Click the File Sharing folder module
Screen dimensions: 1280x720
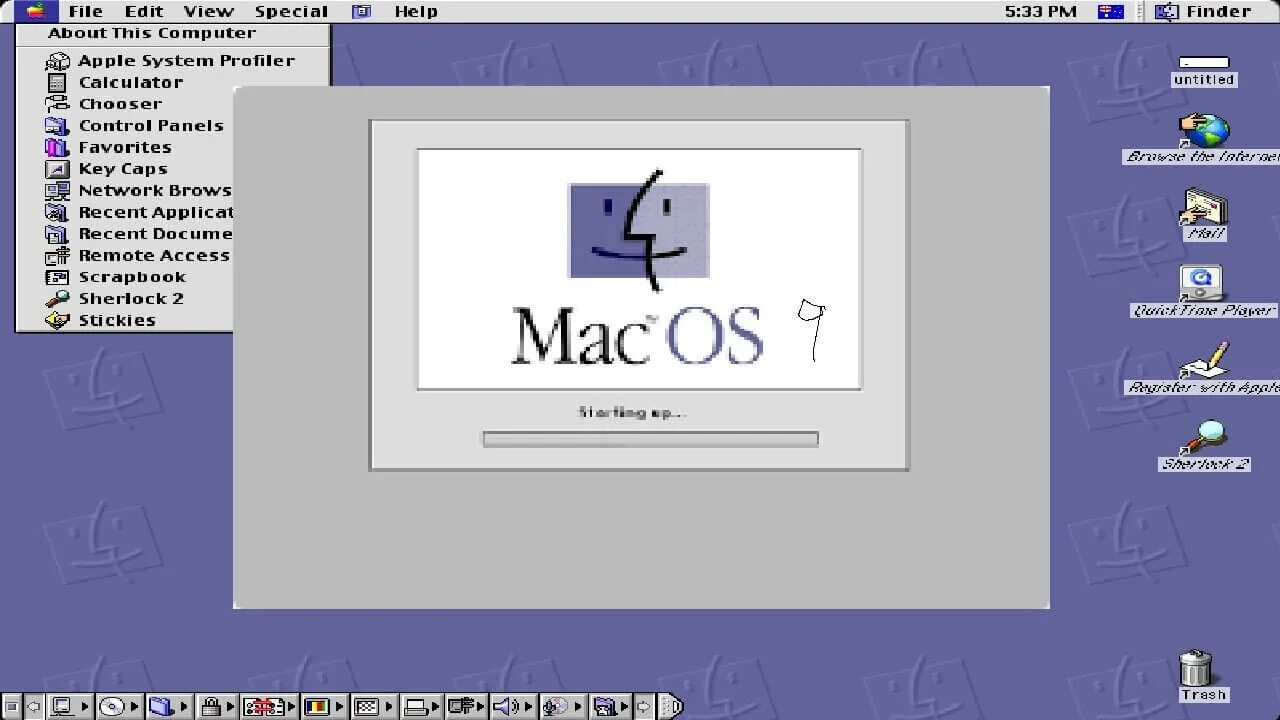161,706
